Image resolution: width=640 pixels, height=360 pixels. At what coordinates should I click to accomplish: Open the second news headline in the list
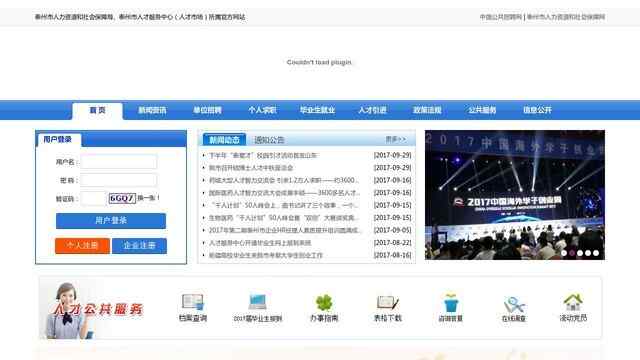click(x=251, y=168)
